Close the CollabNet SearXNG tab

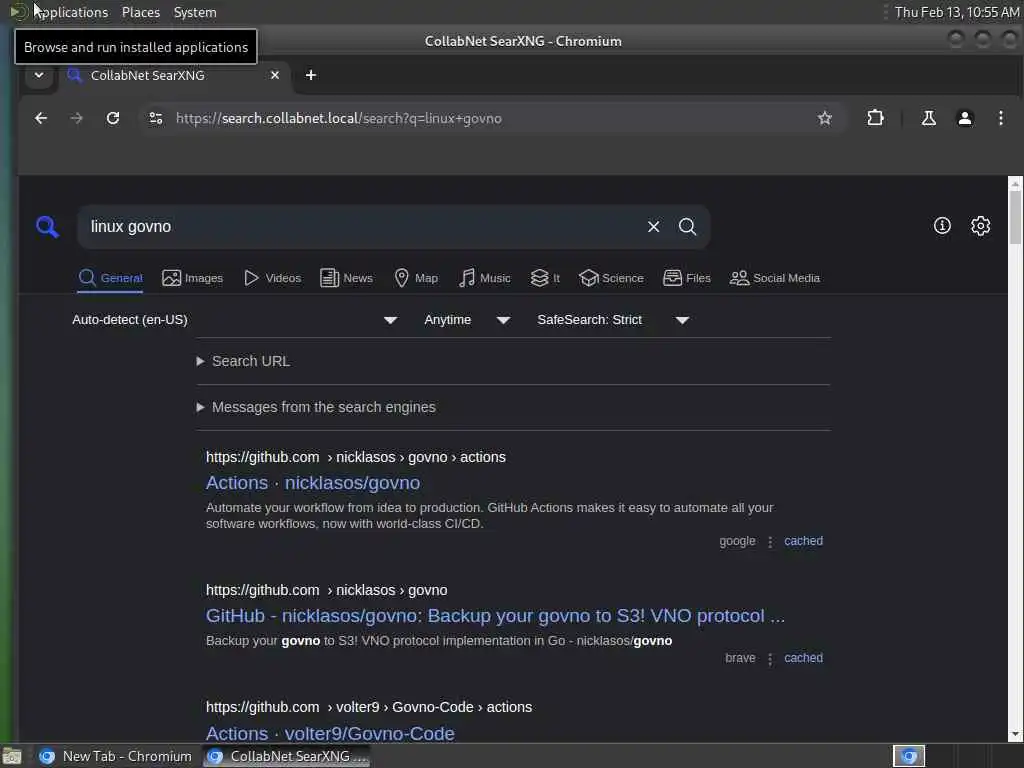coord(275,75)
